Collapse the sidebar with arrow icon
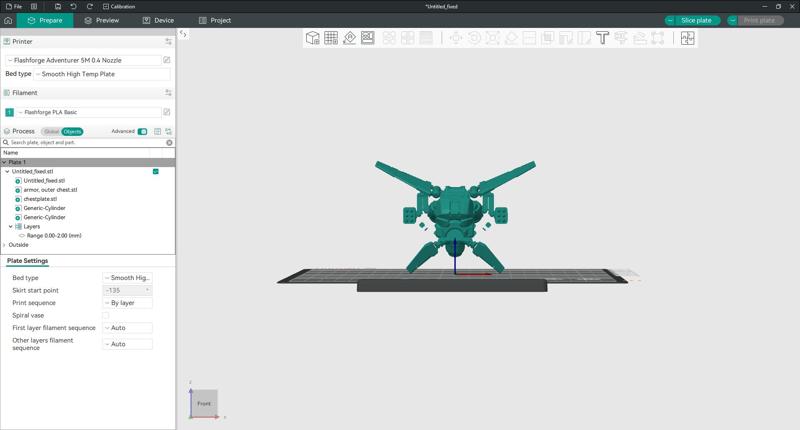This screenshot has width=800, height=430. click(x=183, y=34)
